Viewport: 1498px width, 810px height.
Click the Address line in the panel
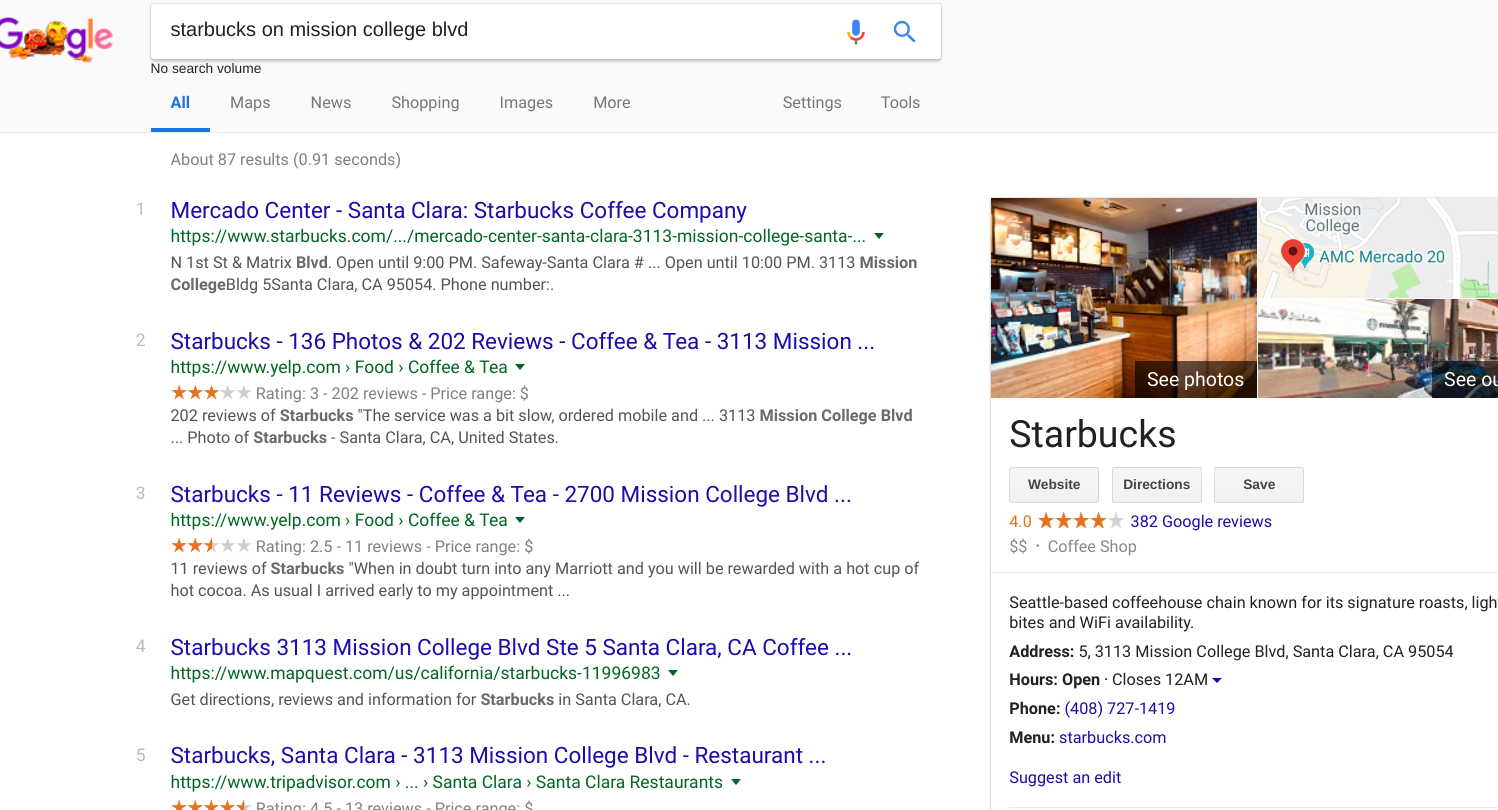pyautogui.click(x=1232, y=652)
